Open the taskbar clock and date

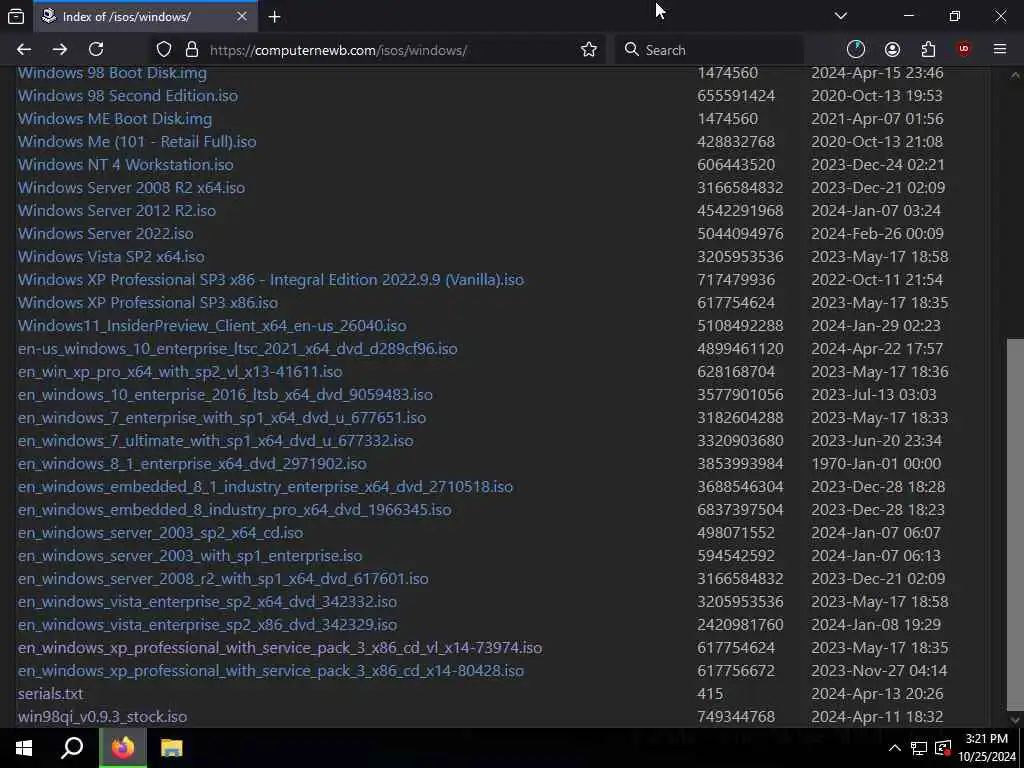click(x=987, y=748)
